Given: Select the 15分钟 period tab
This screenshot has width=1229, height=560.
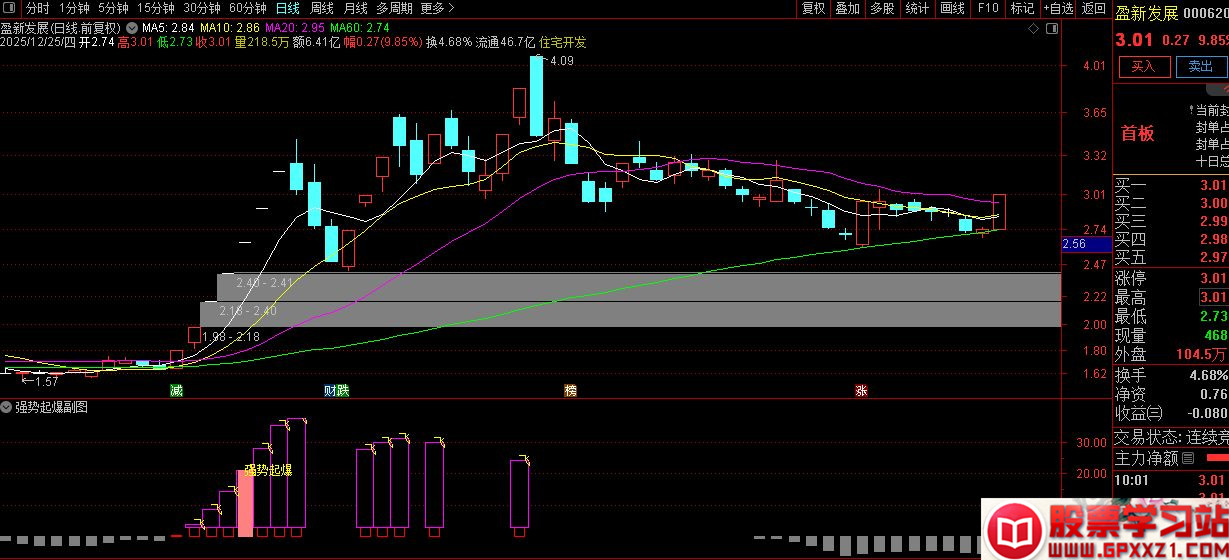Looking at the screenshot, I should [155, 8].
